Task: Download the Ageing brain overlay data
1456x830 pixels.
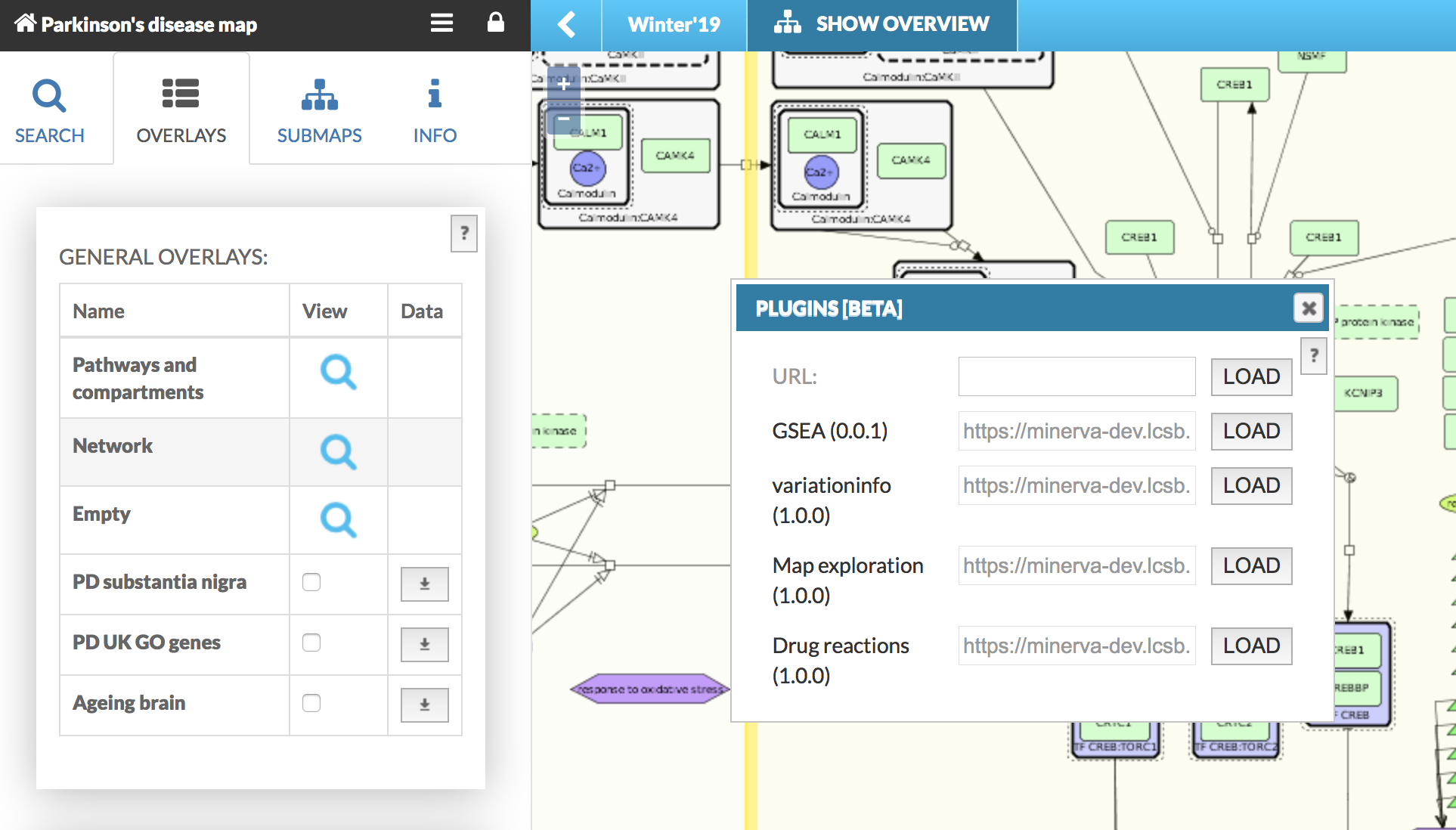Action: [x=424, y=705]
